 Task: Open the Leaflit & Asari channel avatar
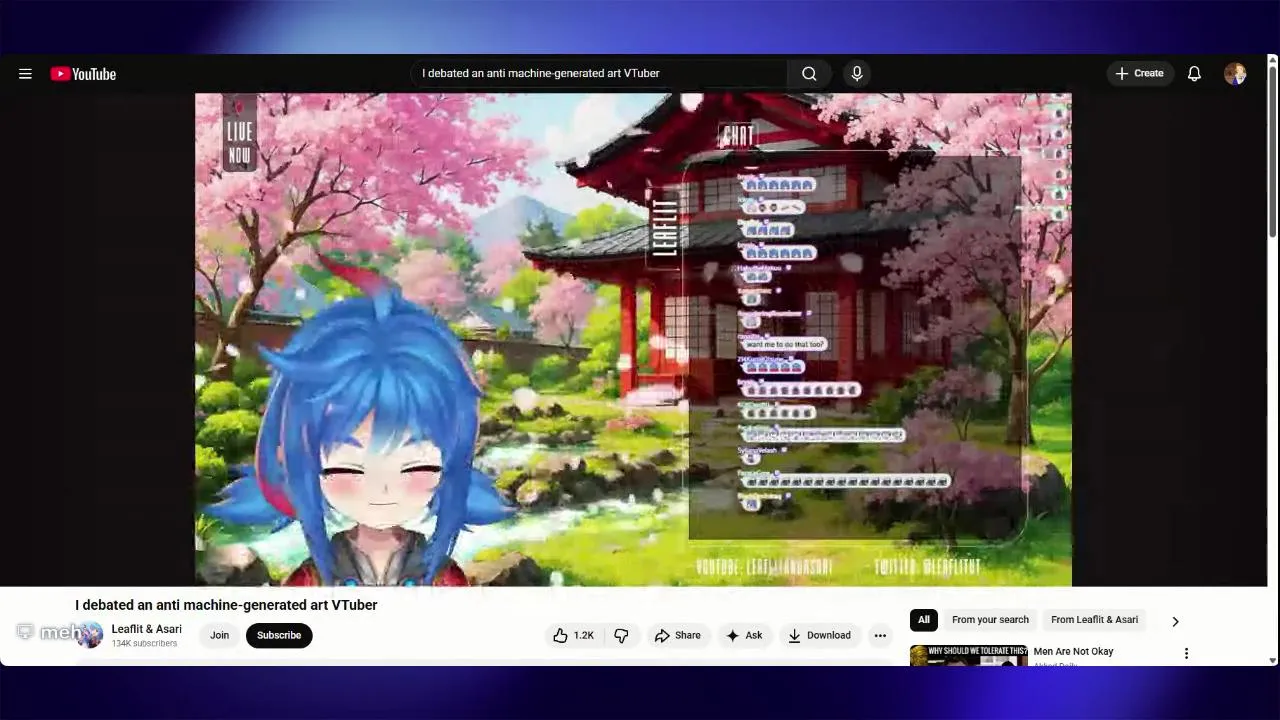tap(90, 635)
